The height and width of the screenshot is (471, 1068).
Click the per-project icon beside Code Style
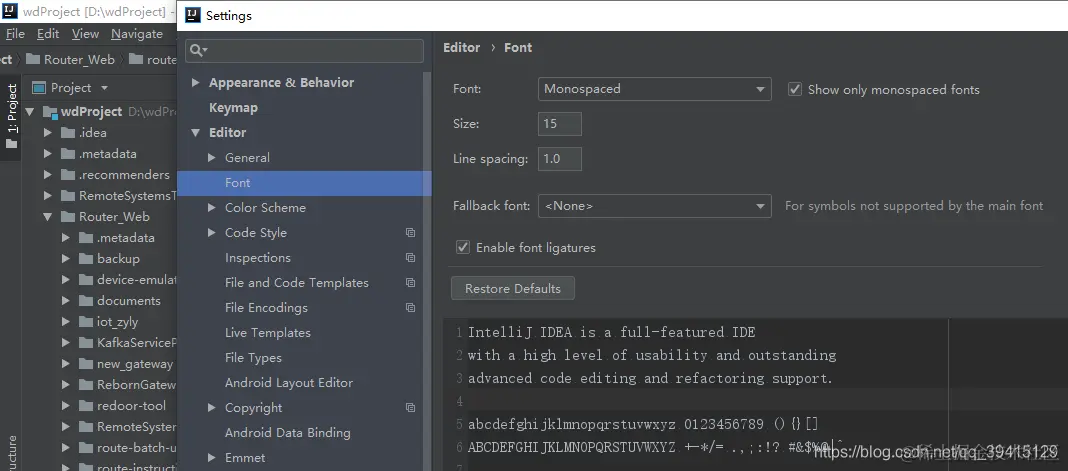(410, 233)
